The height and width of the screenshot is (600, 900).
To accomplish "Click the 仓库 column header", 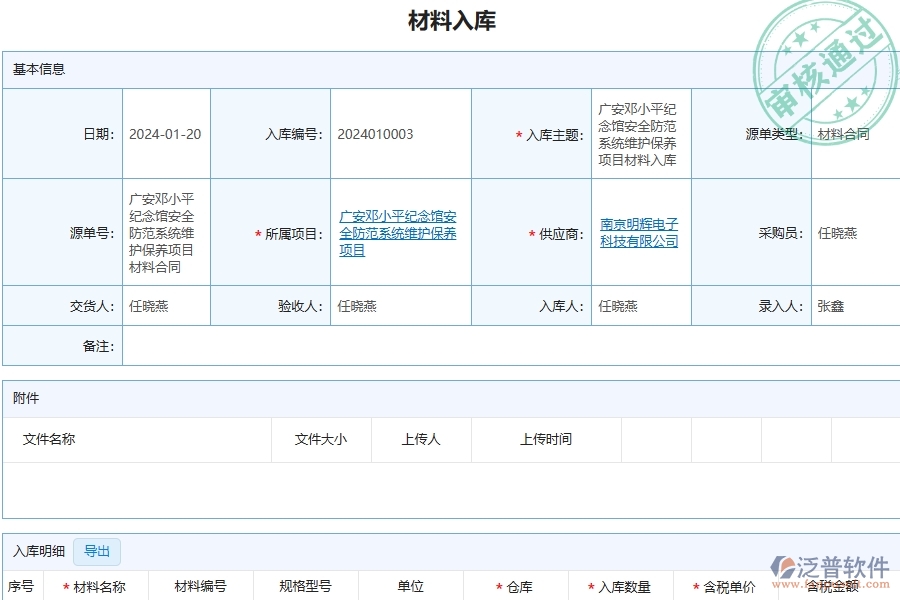I will (519, 587).
